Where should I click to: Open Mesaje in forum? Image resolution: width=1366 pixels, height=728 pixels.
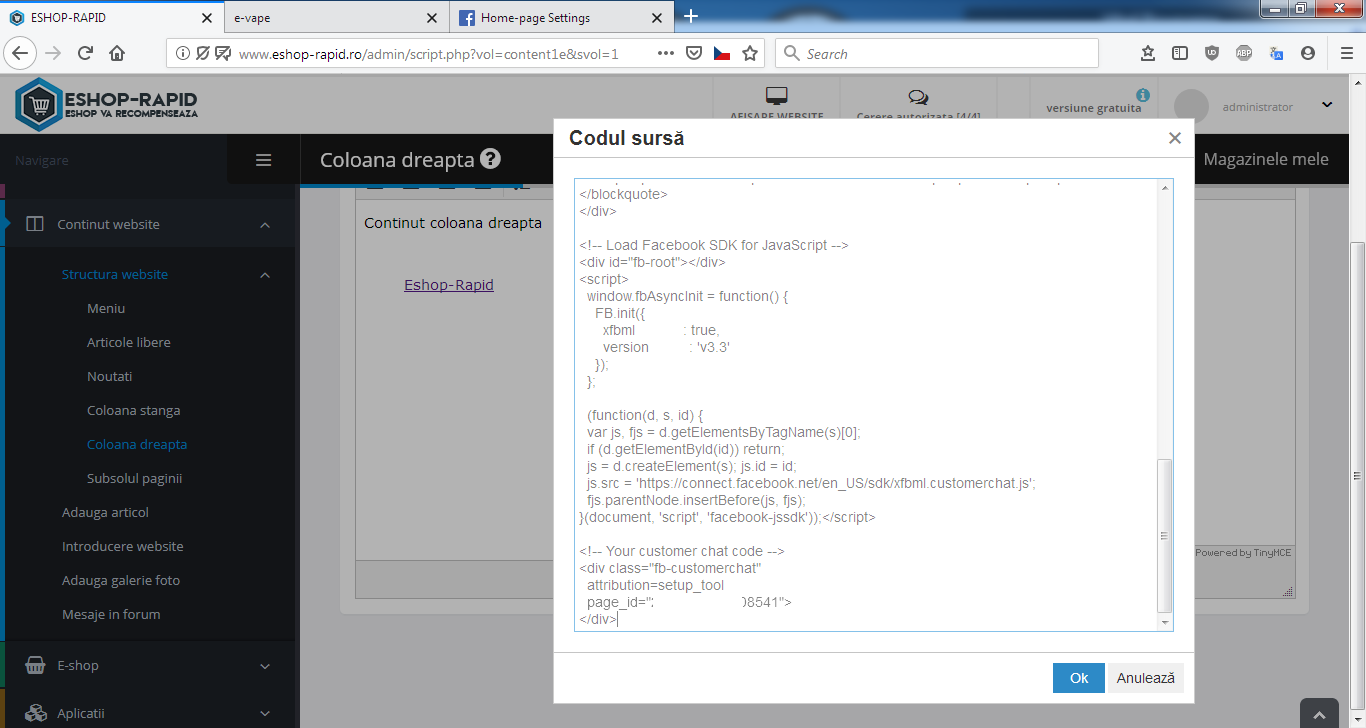(111, 615)
